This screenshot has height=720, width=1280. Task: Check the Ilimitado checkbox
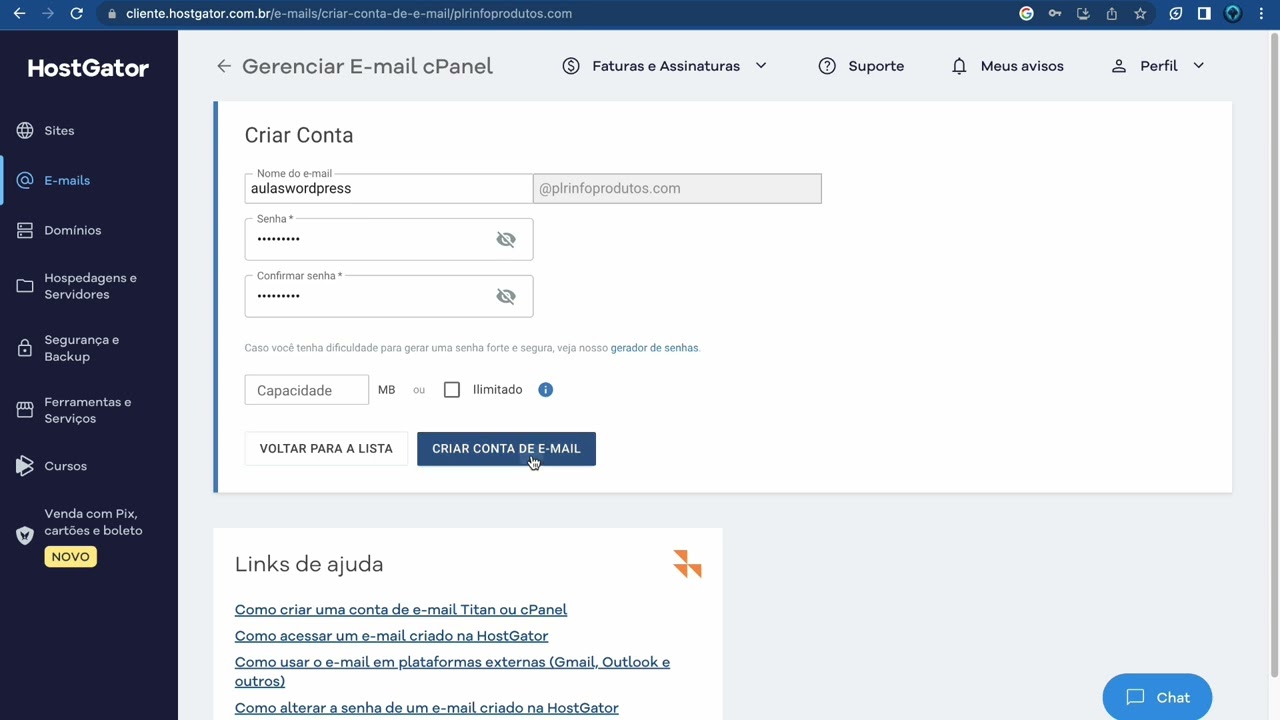pos(452,390)
